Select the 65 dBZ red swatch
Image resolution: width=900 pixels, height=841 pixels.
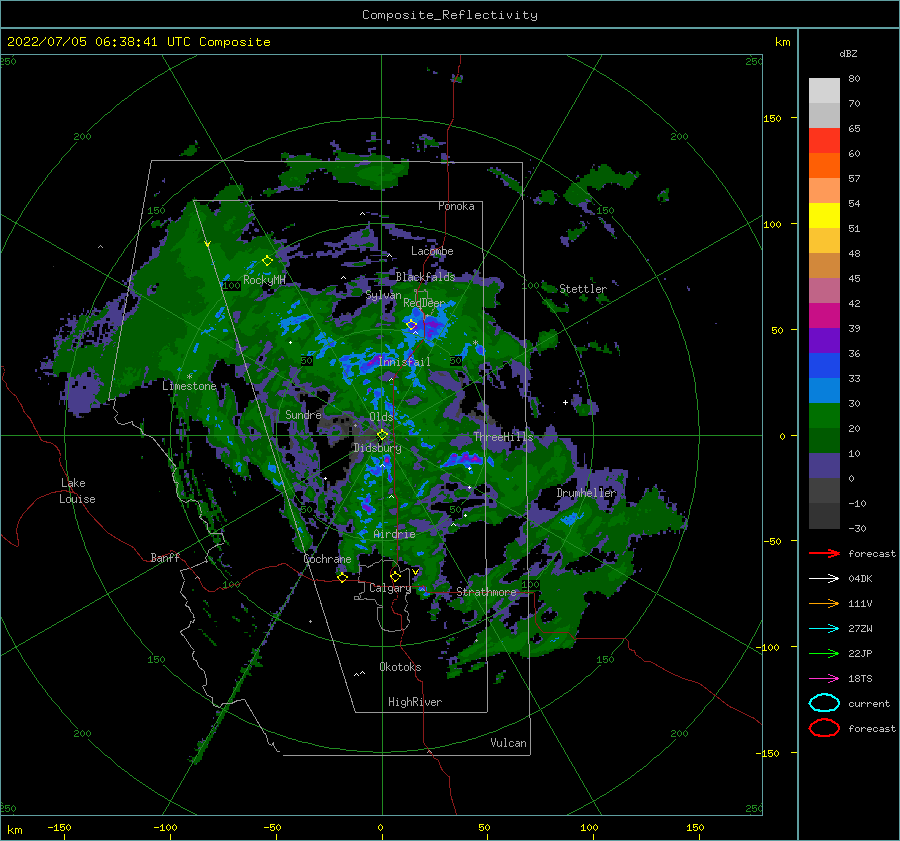click(824, 140)
